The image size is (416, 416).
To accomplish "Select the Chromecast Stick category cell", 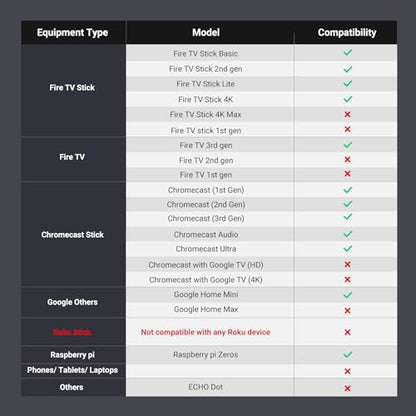I will [73, 234].
